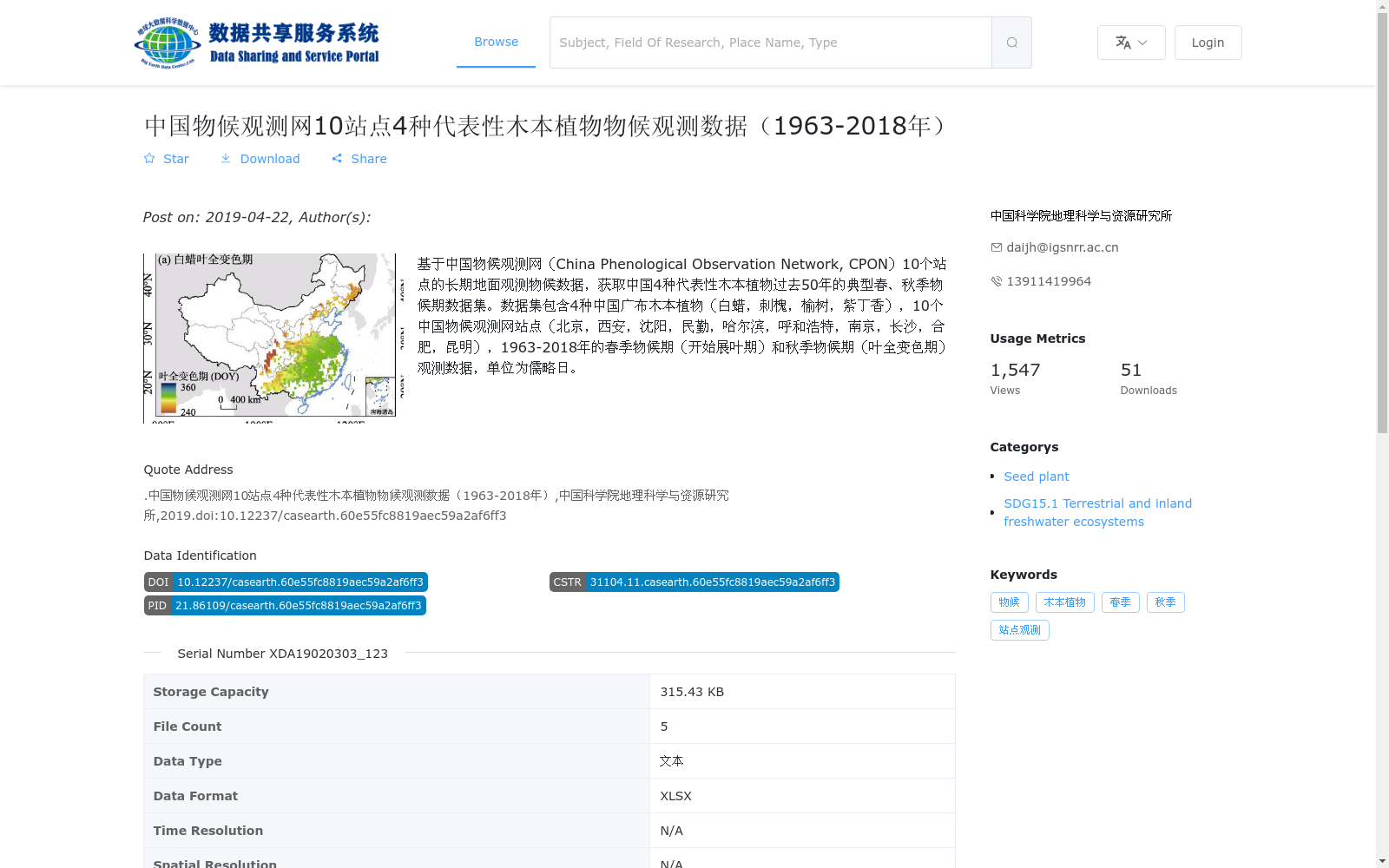Click the 51 downloads count
The height and width of the screenshot is (868, 1389).
(x=1131, y=370)
